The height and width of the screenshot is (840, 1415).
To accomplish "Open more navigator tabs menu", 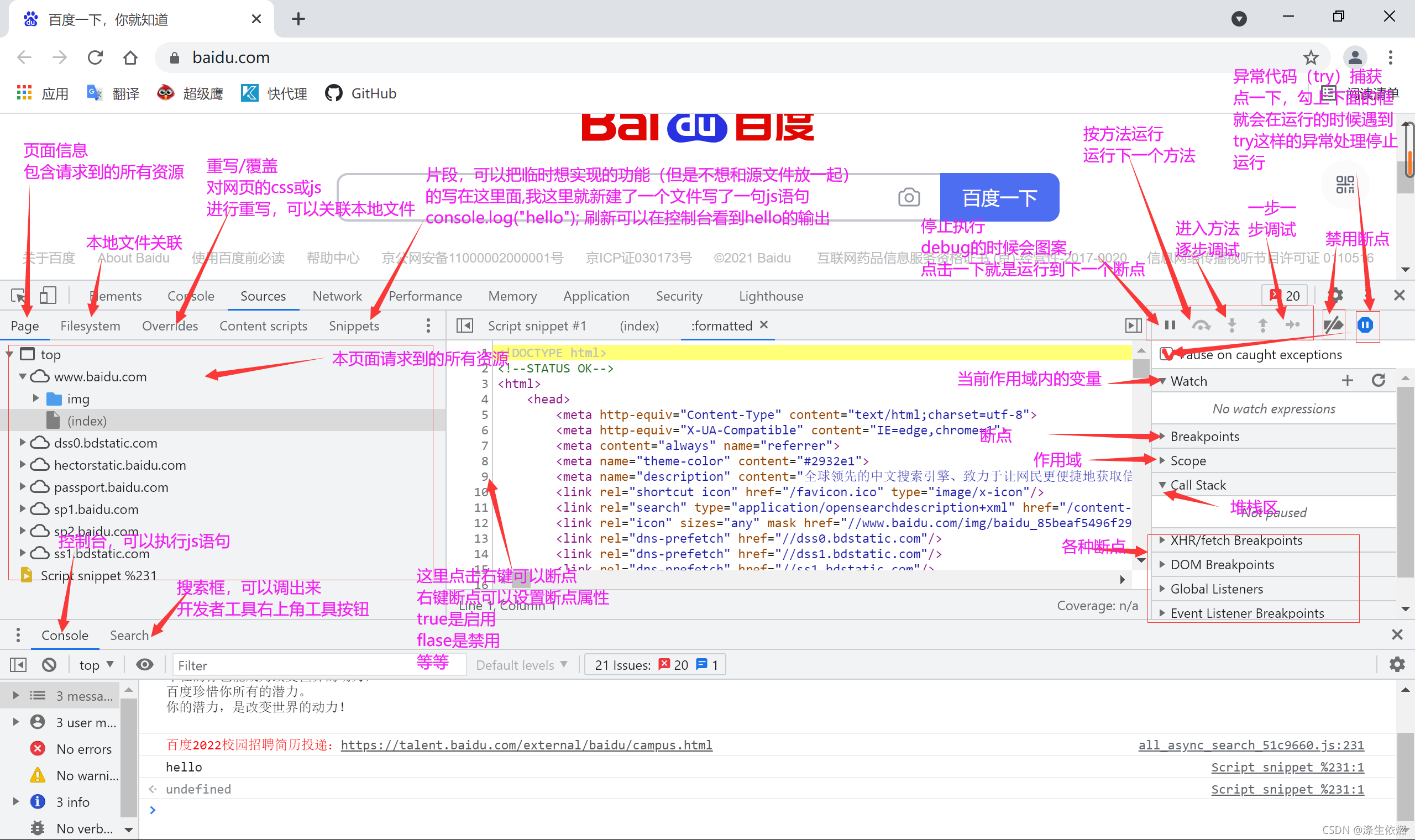I will tap(428, 326).
